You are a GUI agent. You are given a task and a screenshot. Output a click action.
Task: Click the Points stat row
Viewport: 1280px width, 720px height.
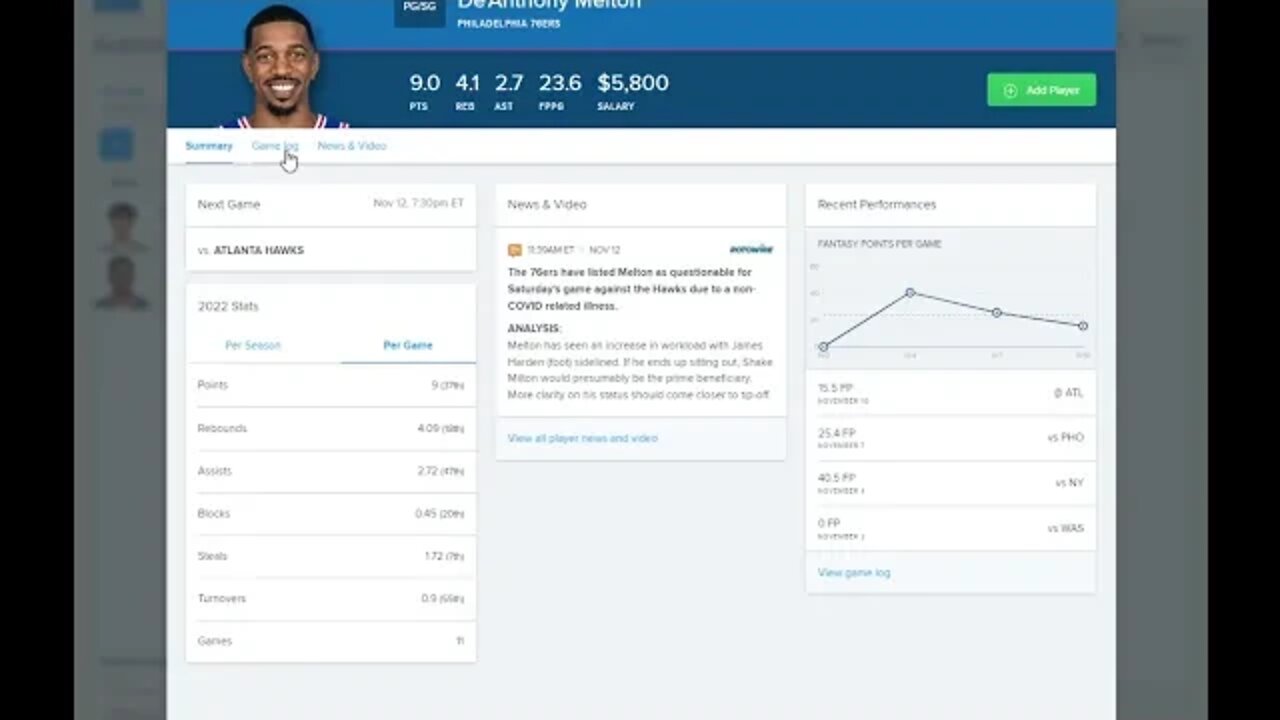pyautogui.click(x=331, y=385)
